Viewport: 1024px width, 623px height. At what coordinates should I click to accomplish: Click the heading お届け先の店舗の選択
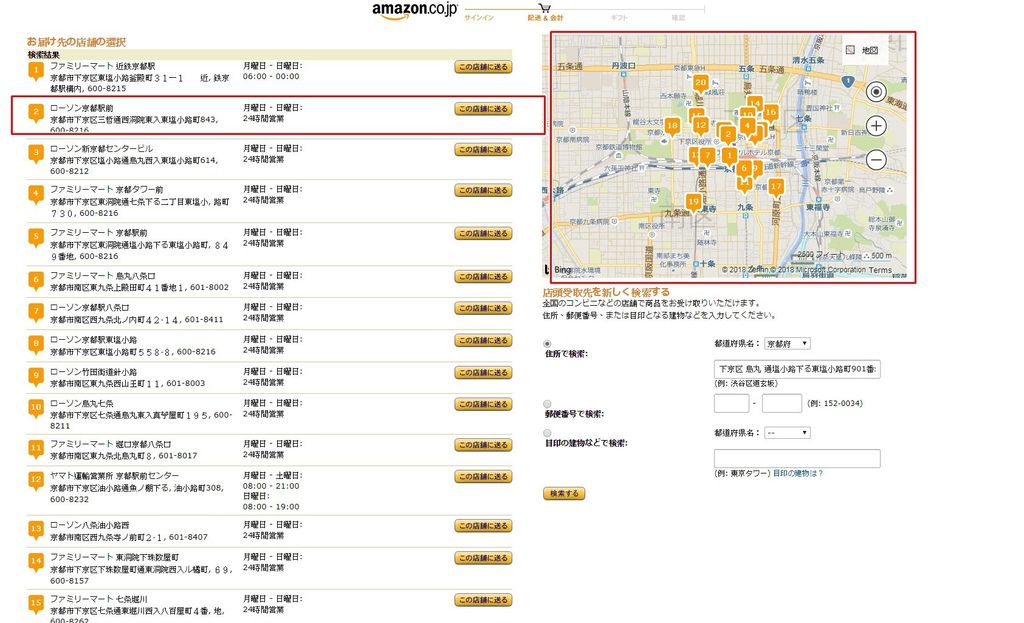click(76, 42)
